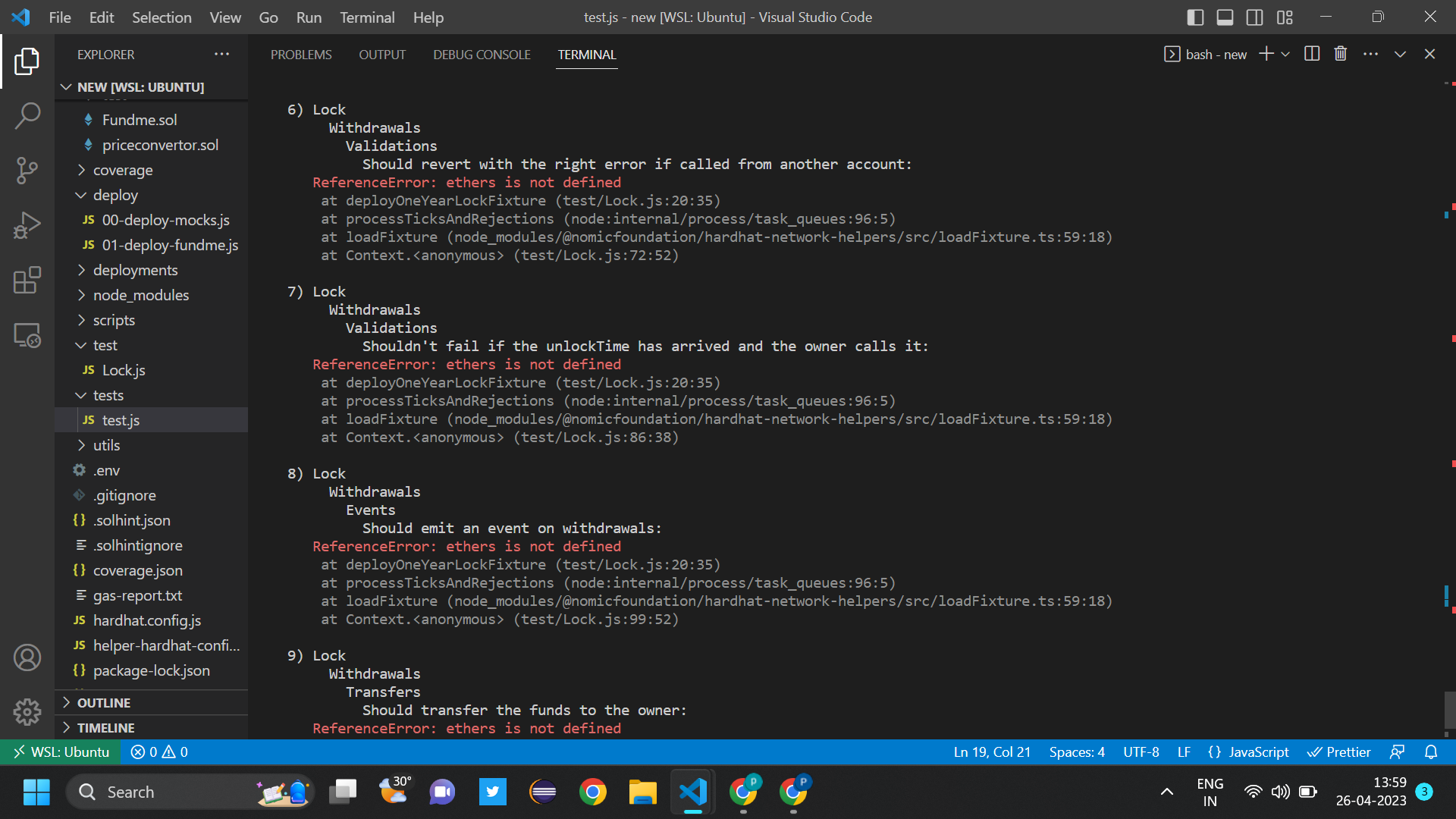
Task: Open Prettier formatter status item
Action: [x=1339, y=752]
